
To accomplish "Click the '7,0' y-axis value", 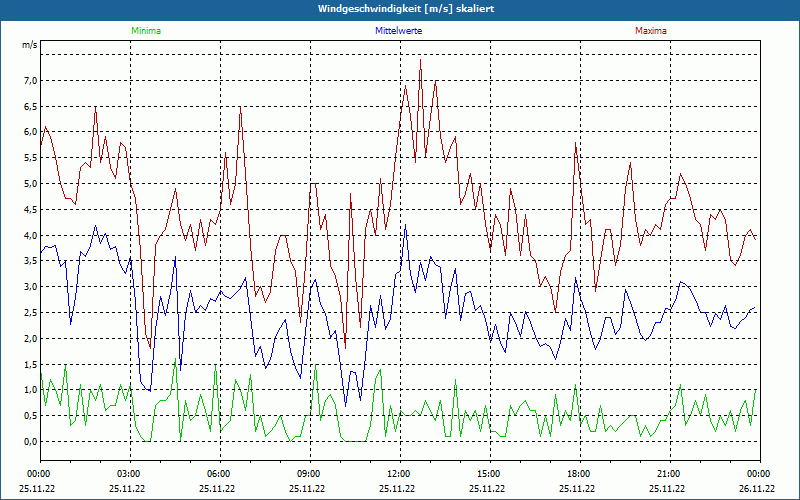I will (x=31, y=80).
